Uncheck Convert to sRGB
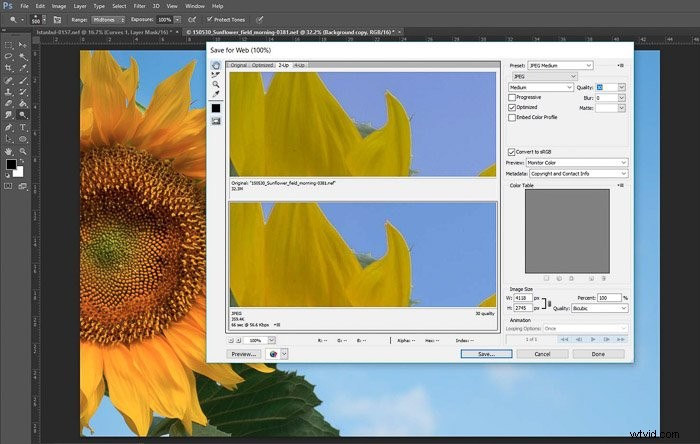 (x=512, y=152)
